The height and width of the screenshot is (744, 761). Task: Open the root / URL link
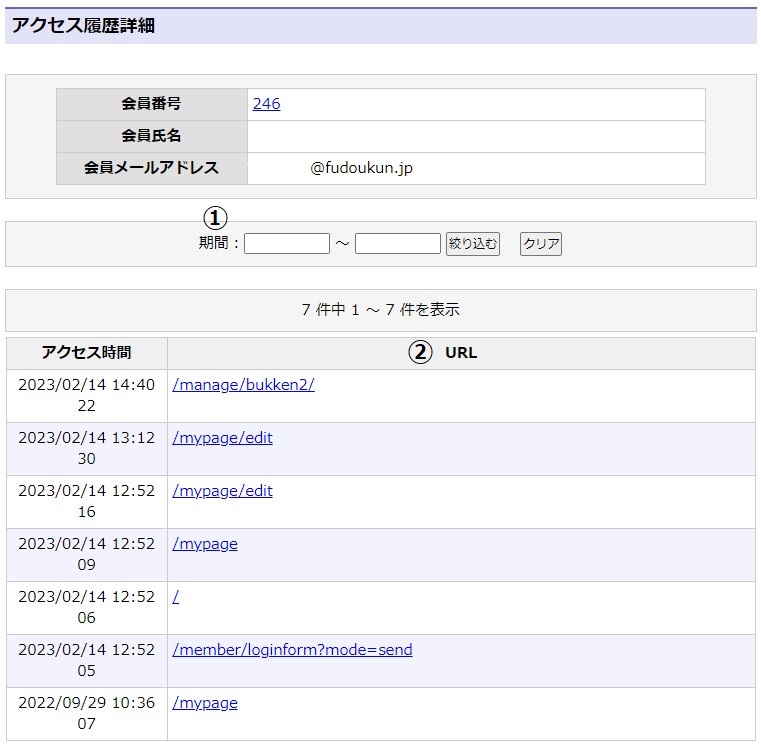pyautogui.click(x=176, y=597)
